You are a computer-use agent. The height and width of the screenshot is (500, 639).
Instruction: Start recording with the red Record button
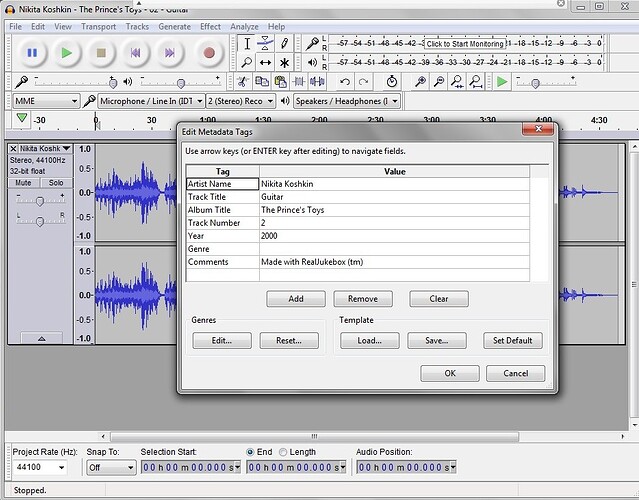pyautogui.click(x=209, y=53)
